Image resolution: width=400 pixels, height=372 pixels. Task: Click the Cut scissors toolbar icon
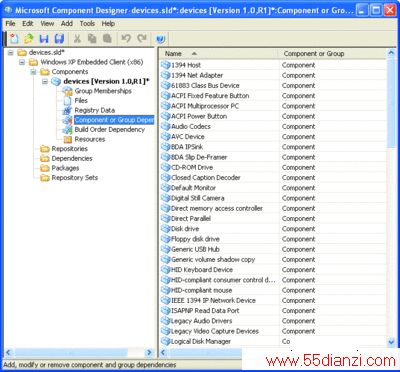click(77, 39)
